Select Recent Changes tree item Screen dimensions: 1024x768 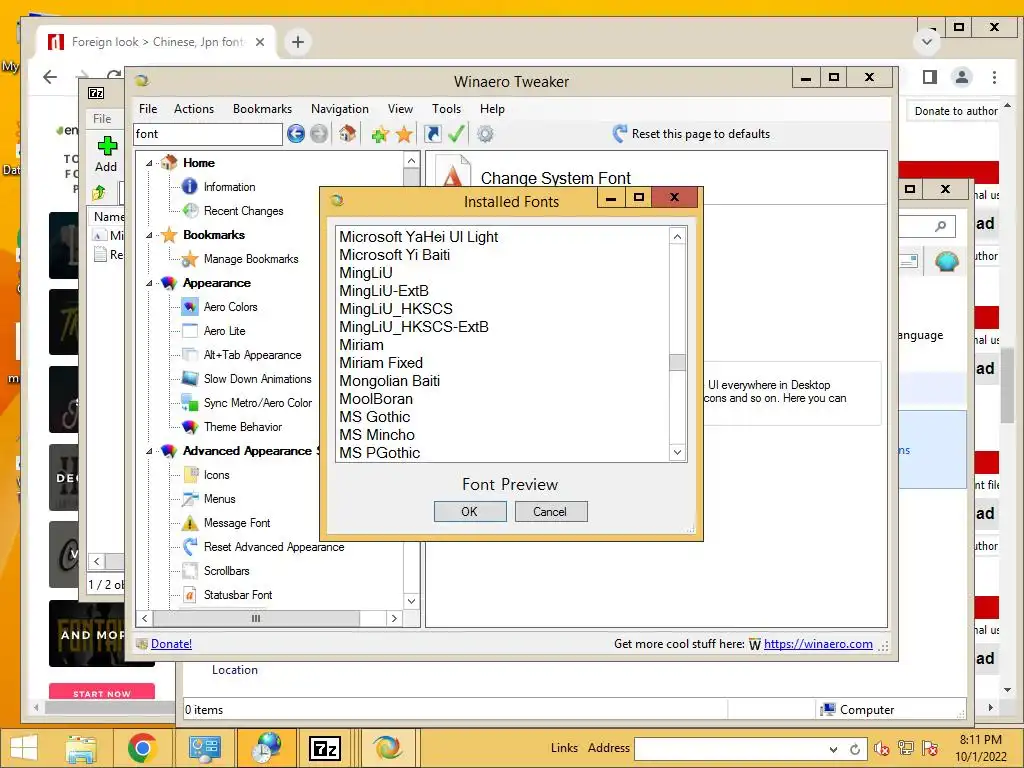243,211
